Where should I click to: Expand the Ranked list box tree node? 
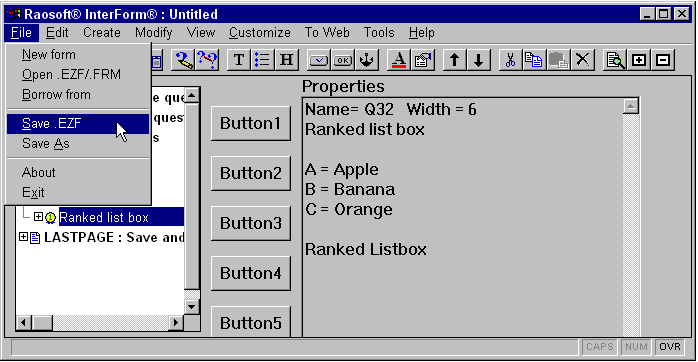[38, 217]
